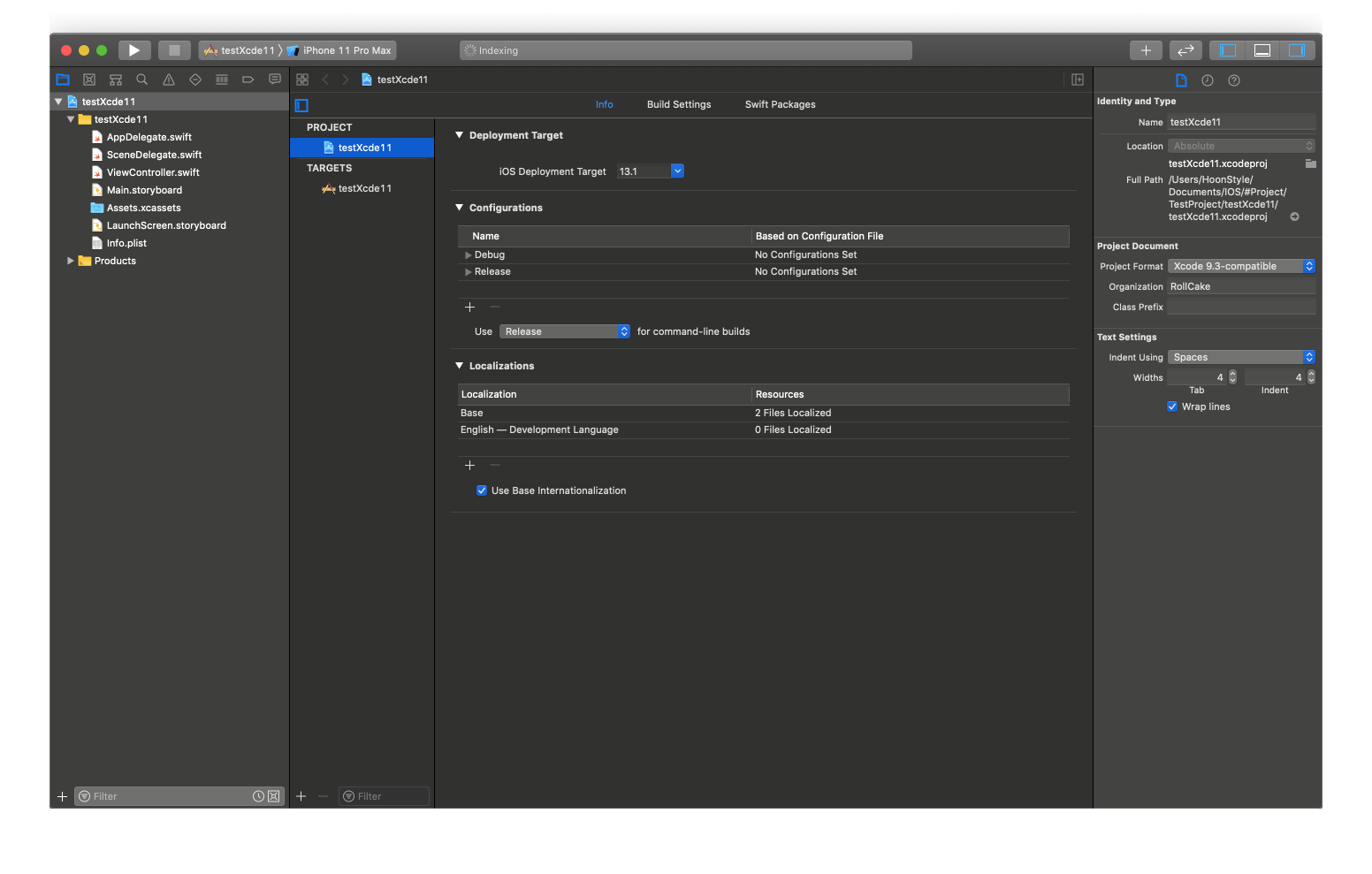Stop the running scheme
The height and width of the screenshot is (874, 1372).
point(174,50)
